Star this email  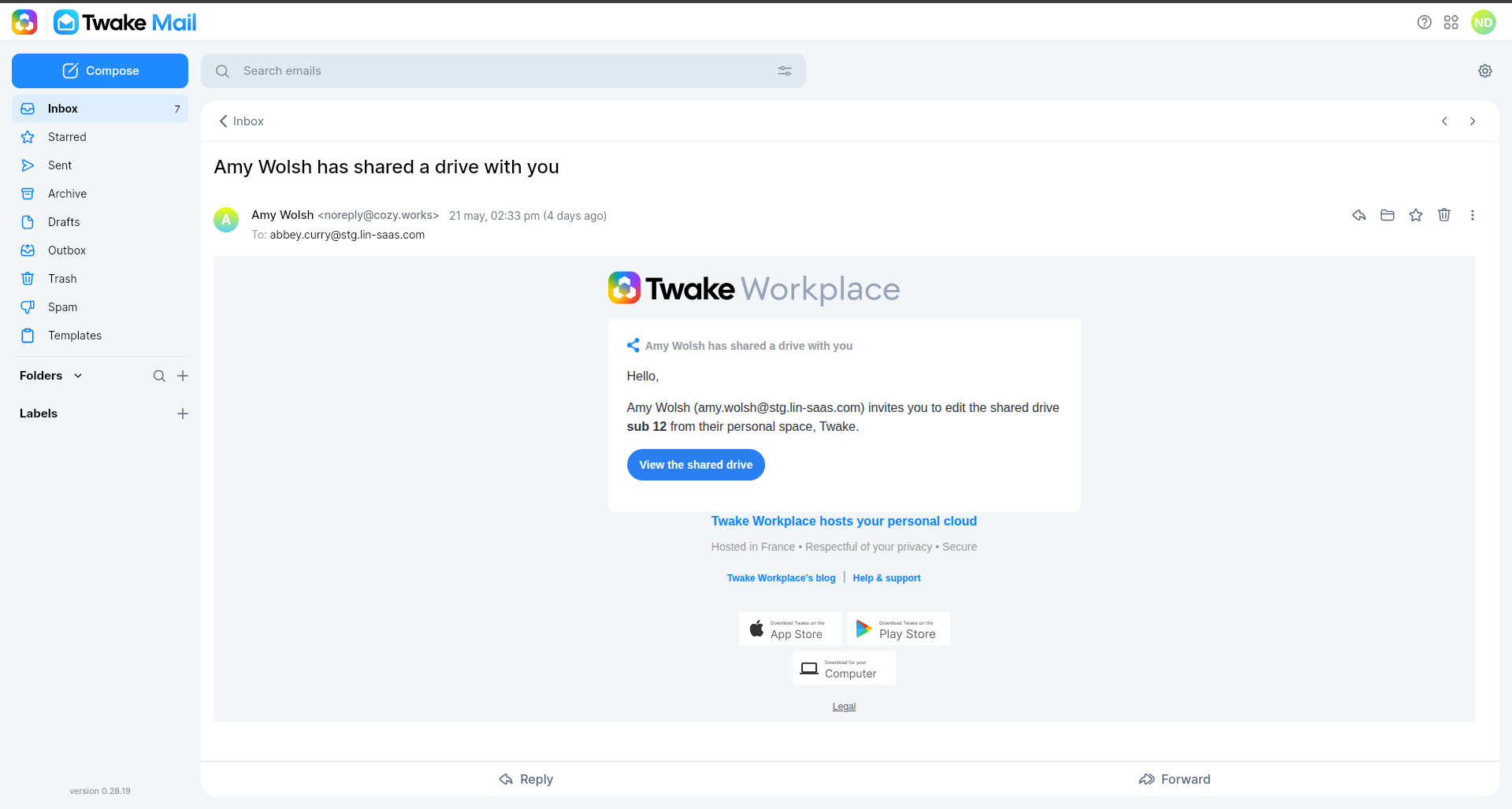[1416, 215]
